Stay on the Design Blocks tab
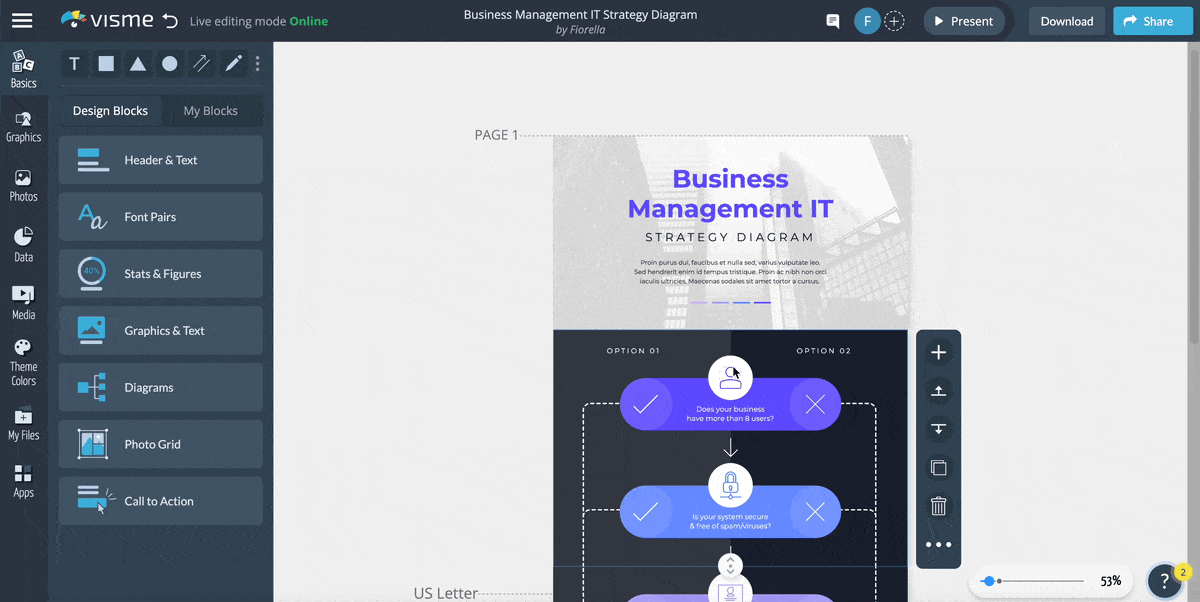The image size is (1200, 602). 110,111
